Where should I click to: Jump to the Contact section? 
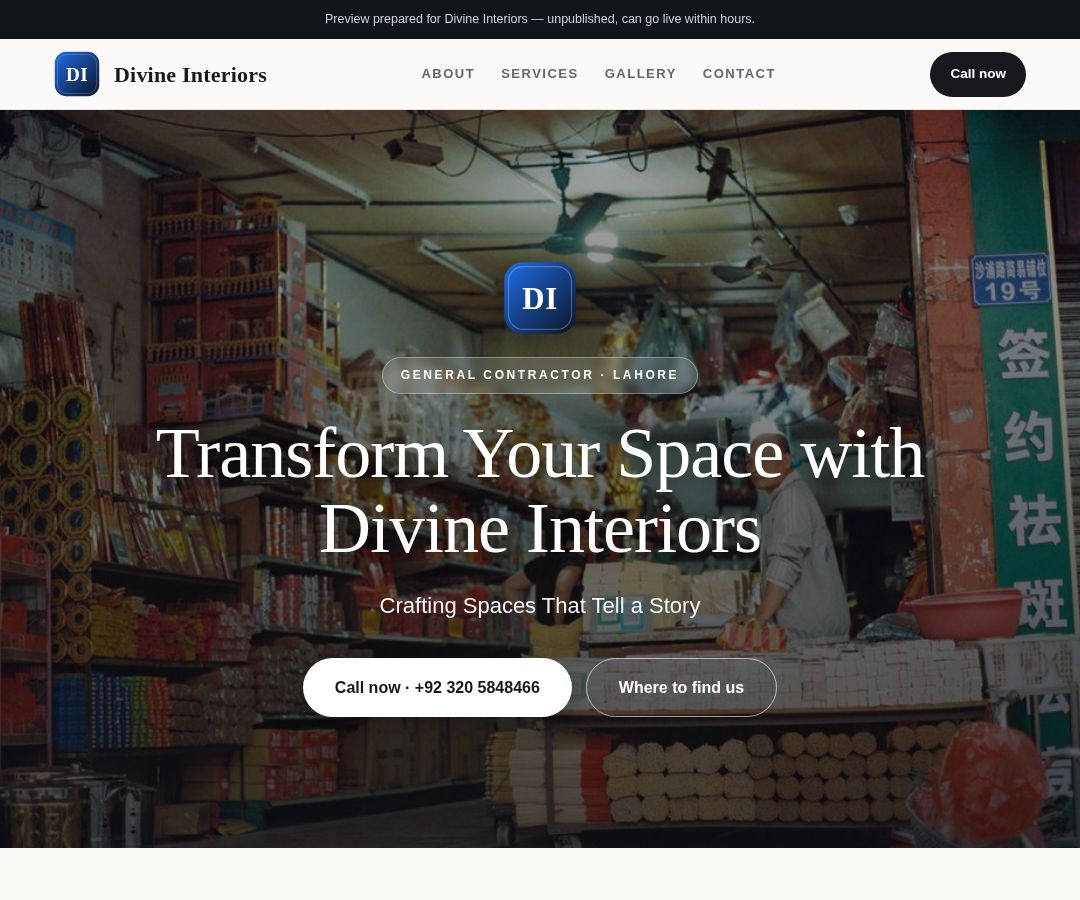pyautogui.click(x=738, y=74)
